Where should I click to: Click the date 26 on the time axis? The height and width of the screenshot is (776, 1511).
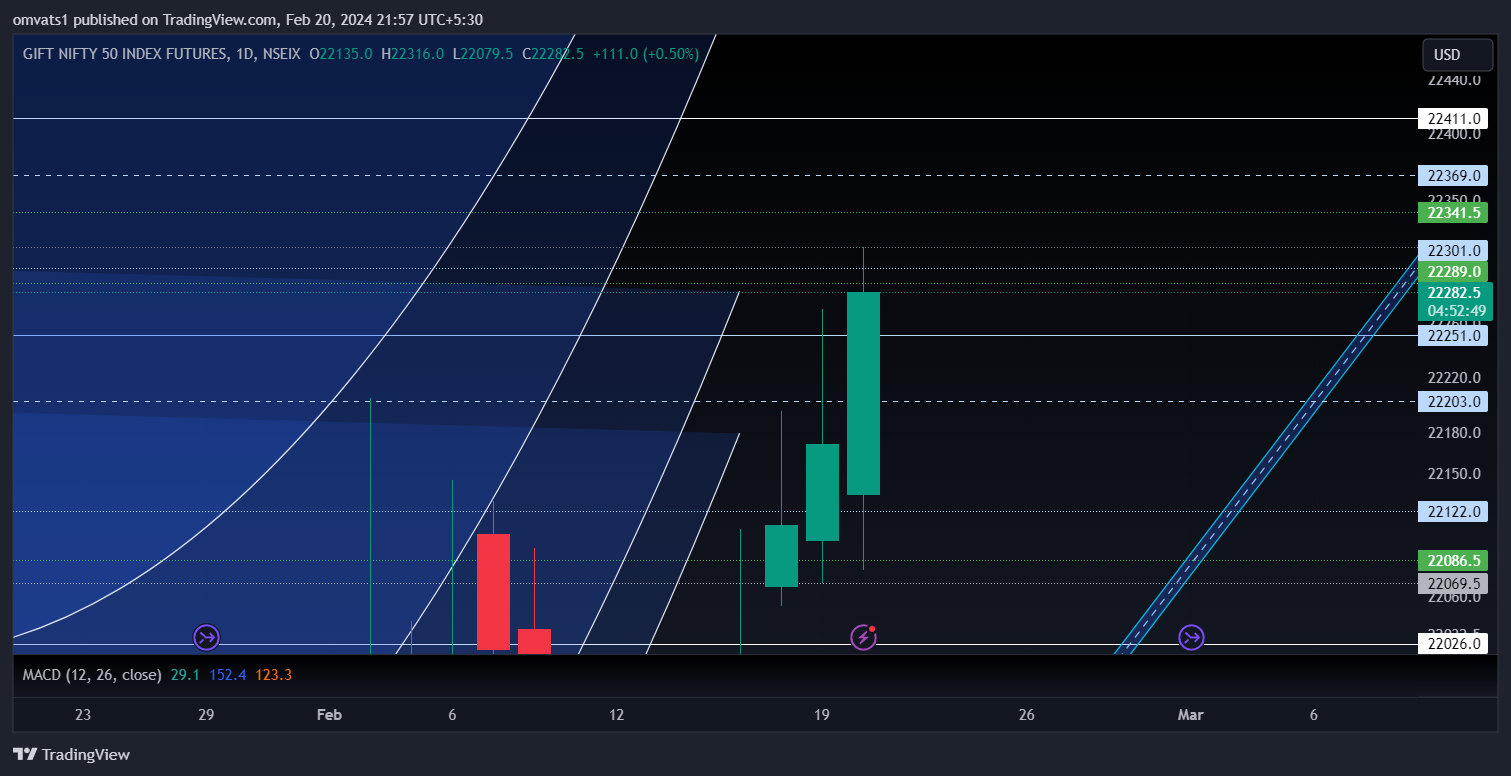[1026, 715]
